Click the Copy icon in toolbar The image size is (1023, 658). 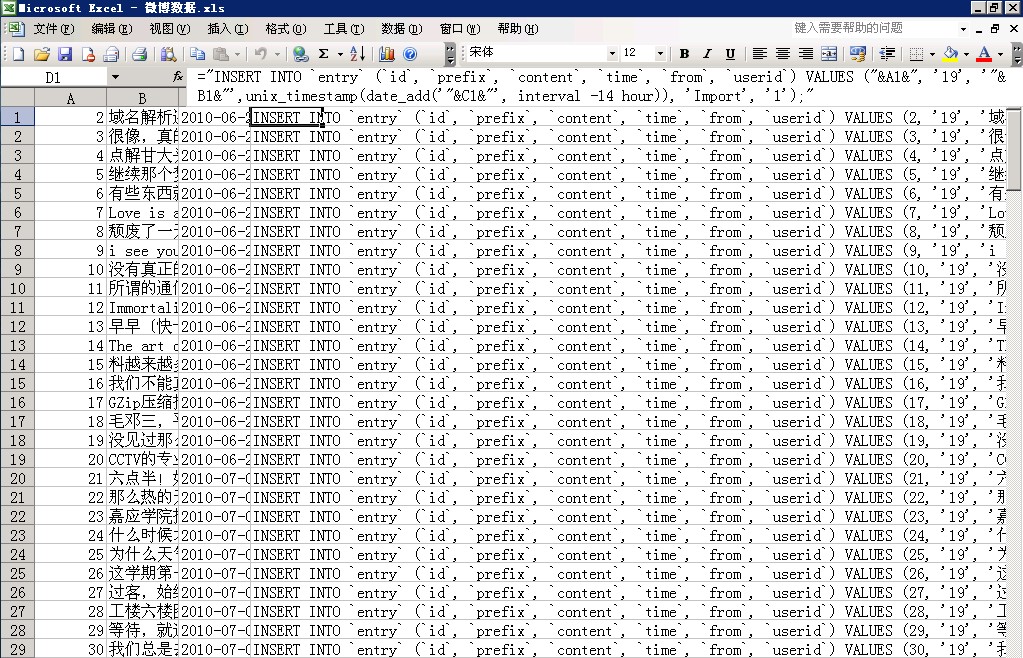pos(198,54)
